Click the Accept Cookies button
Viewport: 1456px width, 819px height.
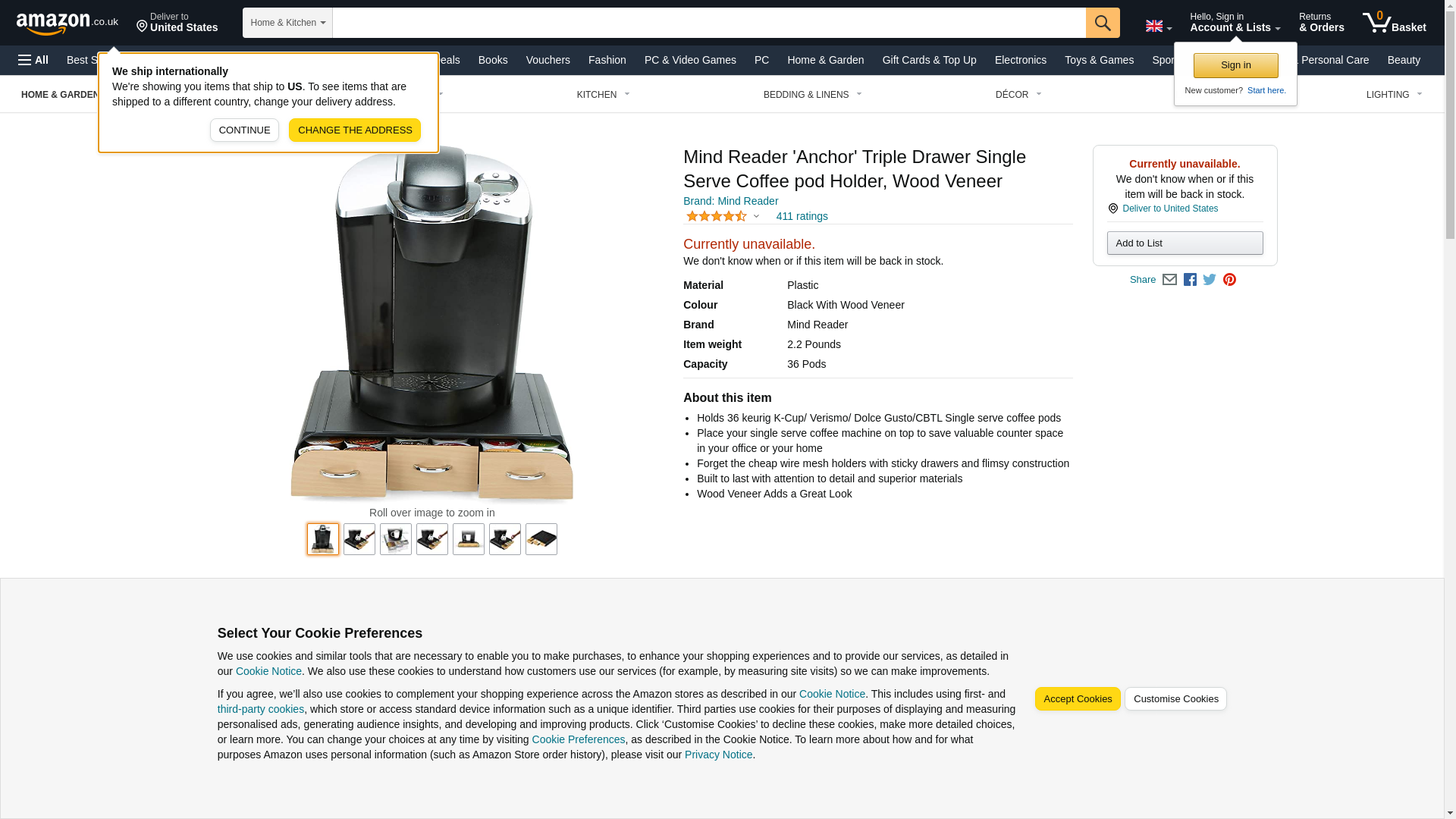click(x=1078, y=699)
